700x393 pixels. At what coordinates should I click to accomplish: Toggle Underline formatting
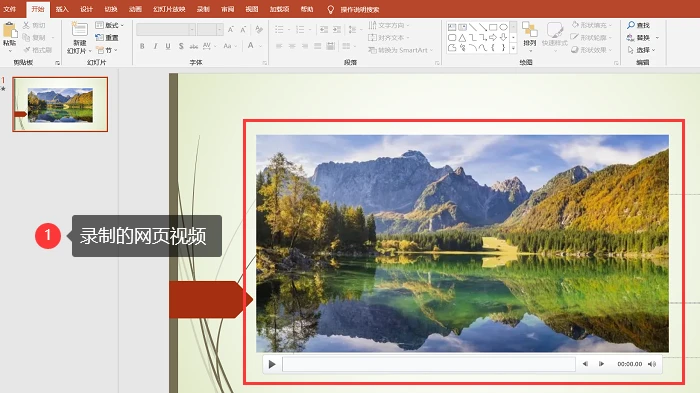pyautogui.click(x=168, y=46)
